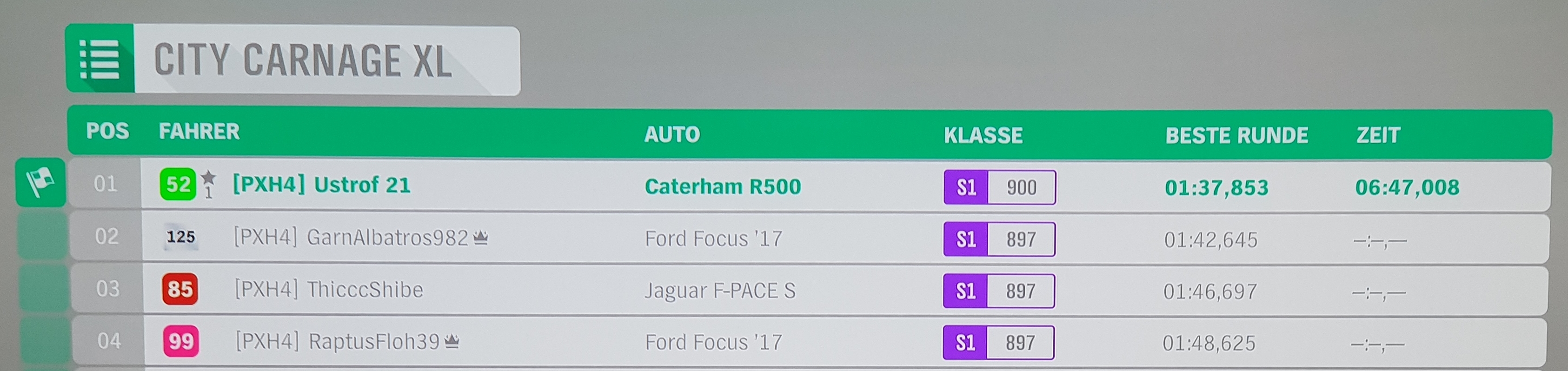Select driver [PXH4] Ustrof 21
Image resolution: width=1568 pixels, height=371 pixels.
(321, 184)
